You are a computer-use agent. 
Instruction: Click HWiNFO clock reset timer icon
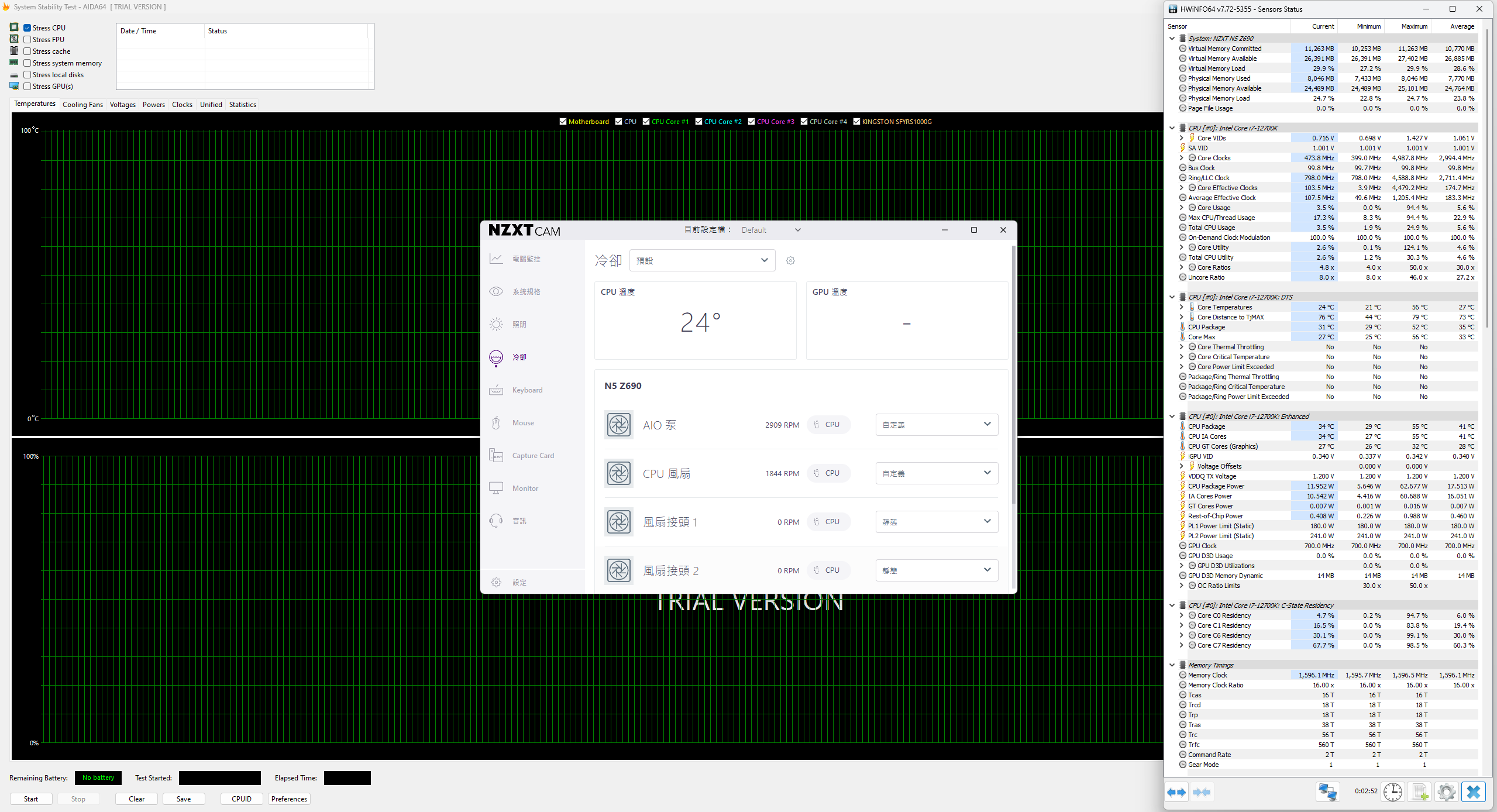point(1393,792)
